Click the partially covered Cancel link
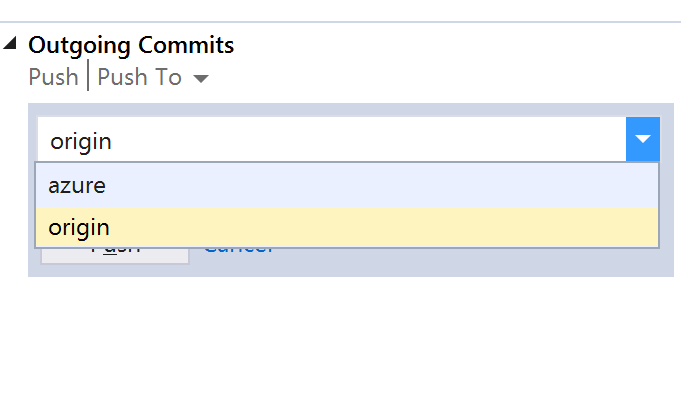This screenshot has width=681, height=396. pos(238,251)
